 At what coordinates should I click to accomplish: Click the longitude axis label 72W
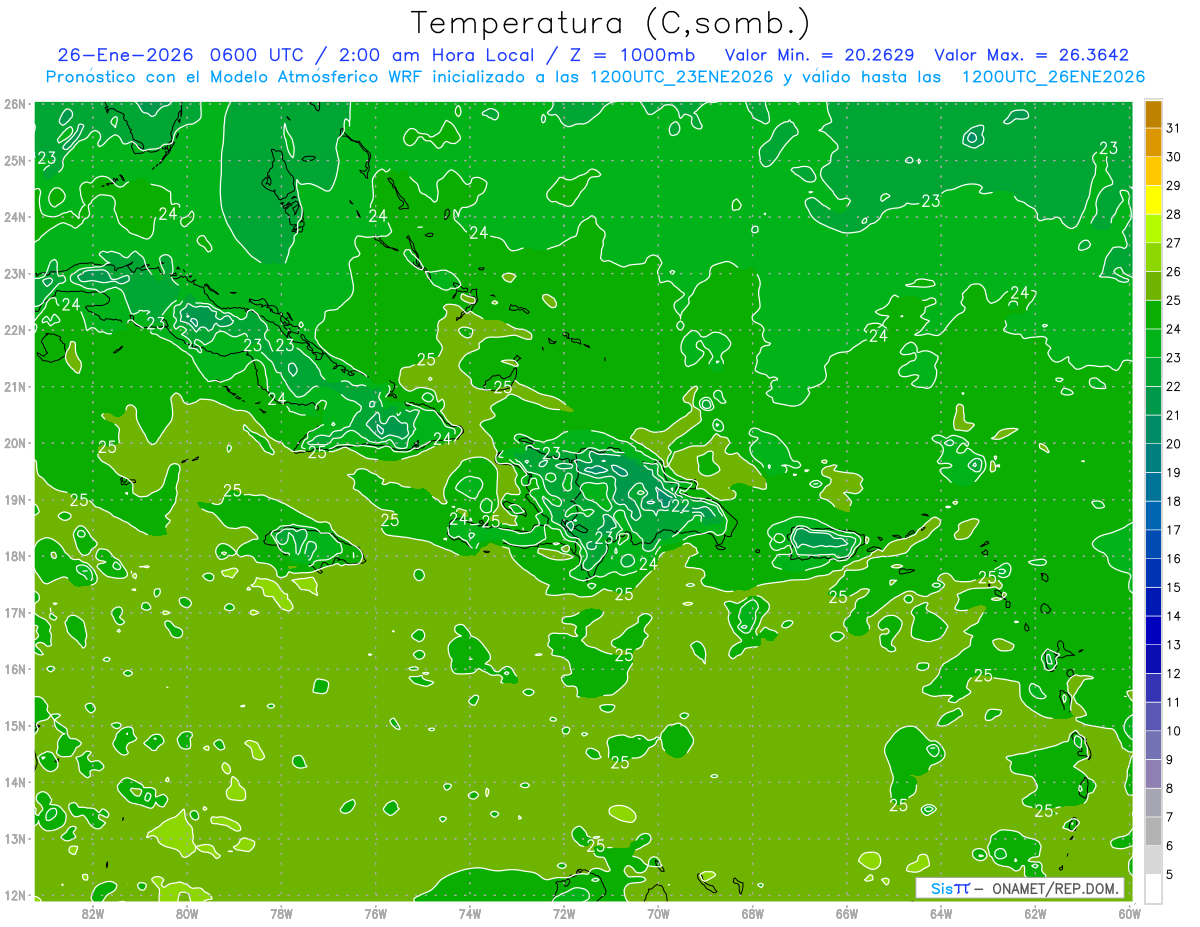click(x=563, y=913)
